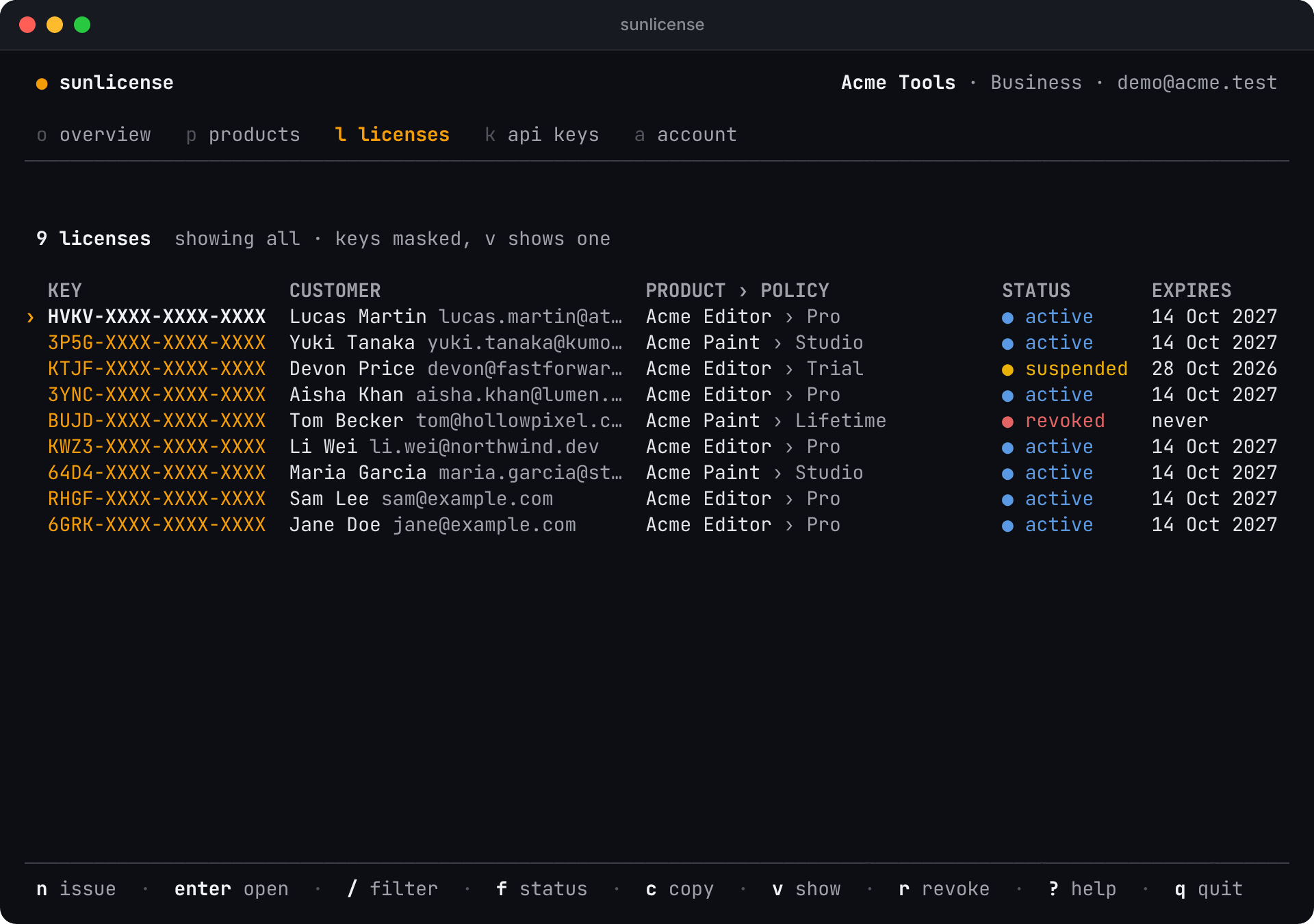Click the never expiry value
1314x924 pixels.
tap(1180, 421)
